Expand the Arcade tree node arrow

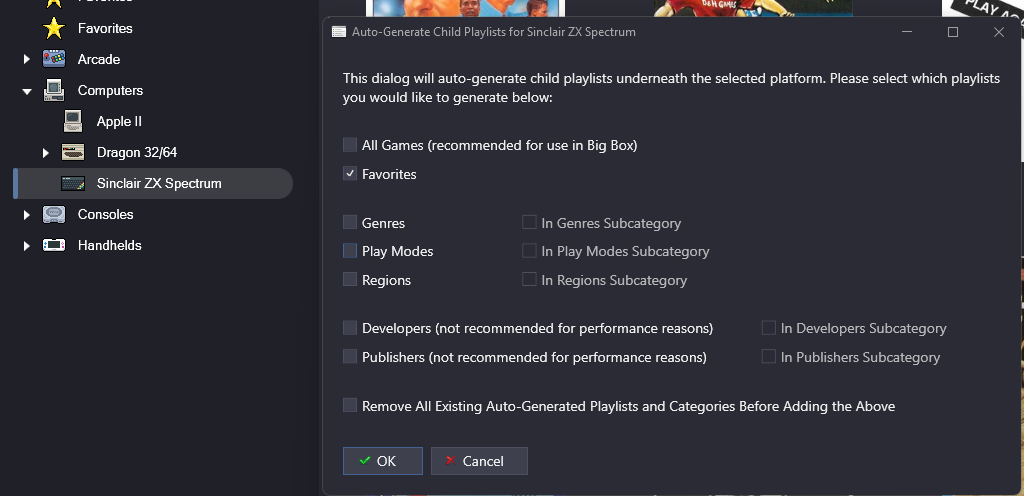(26, 59)
